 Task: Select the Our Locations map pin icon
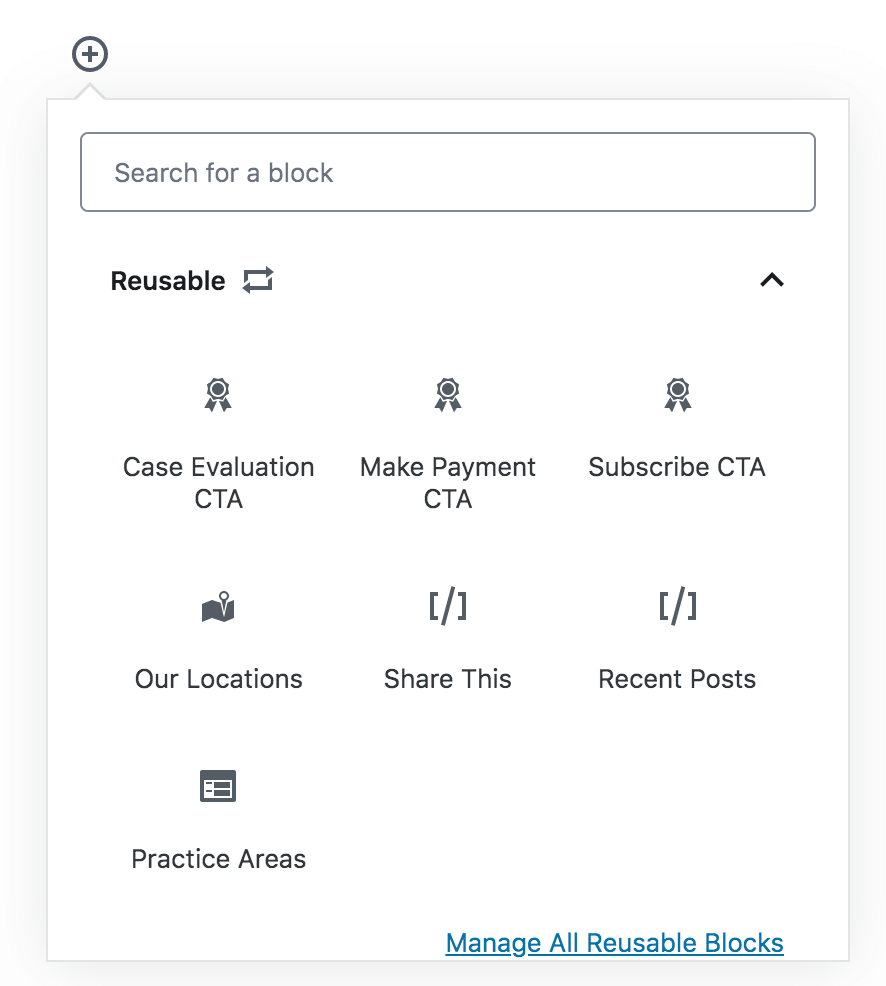click(x=218, y=607)
